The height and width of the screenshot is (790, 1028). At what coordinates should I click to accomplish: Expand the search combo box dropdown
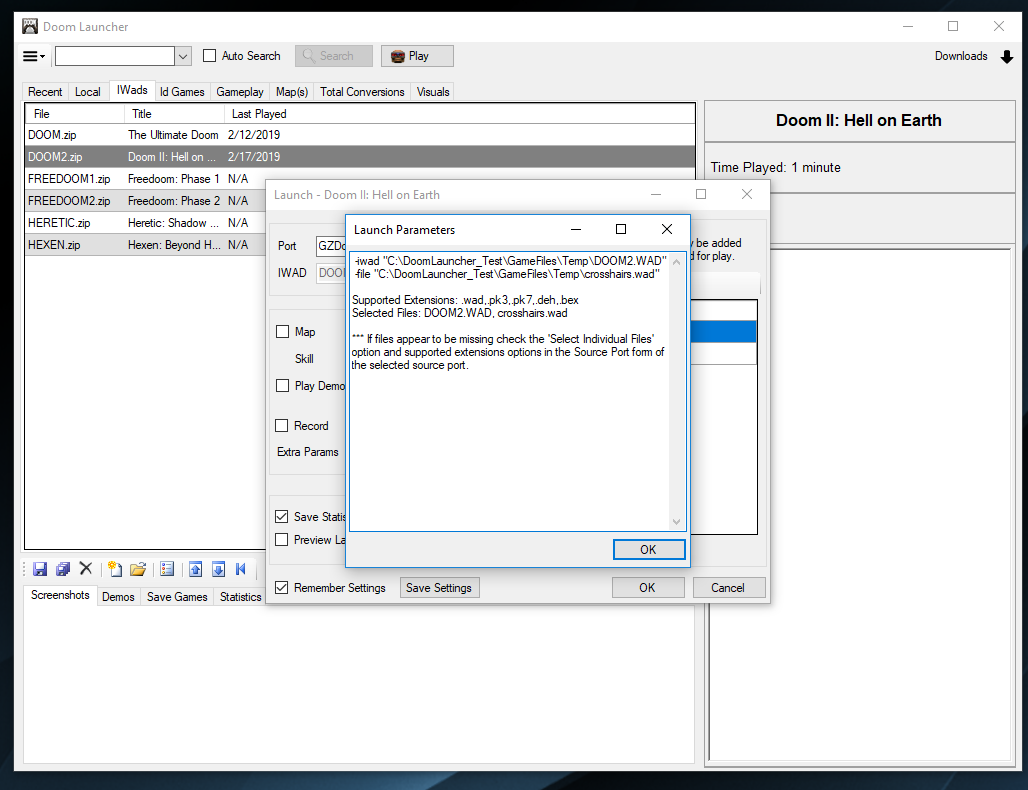click(x=183, y=56)
